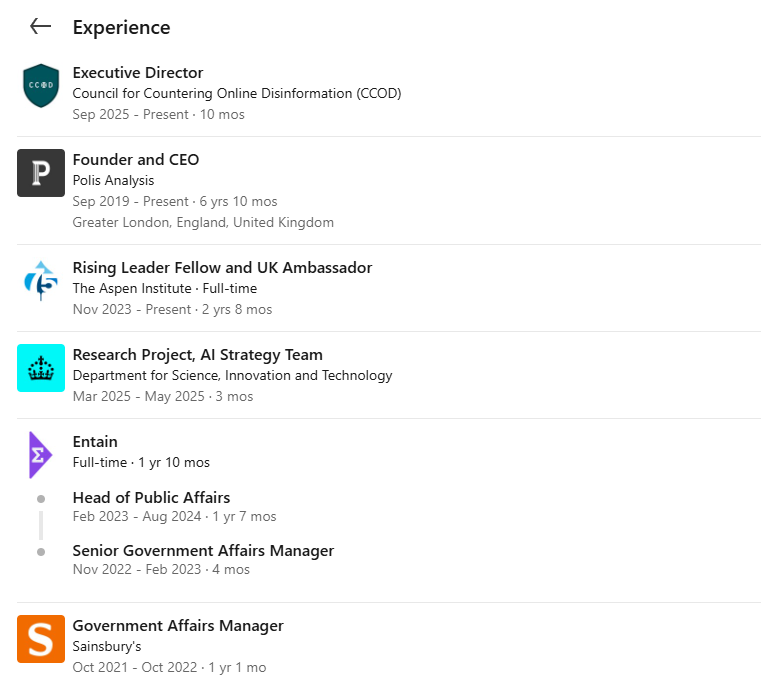Open the CCOD shield logo
Viewport: 778px width, 688px height.
click(x=41, y=85)
